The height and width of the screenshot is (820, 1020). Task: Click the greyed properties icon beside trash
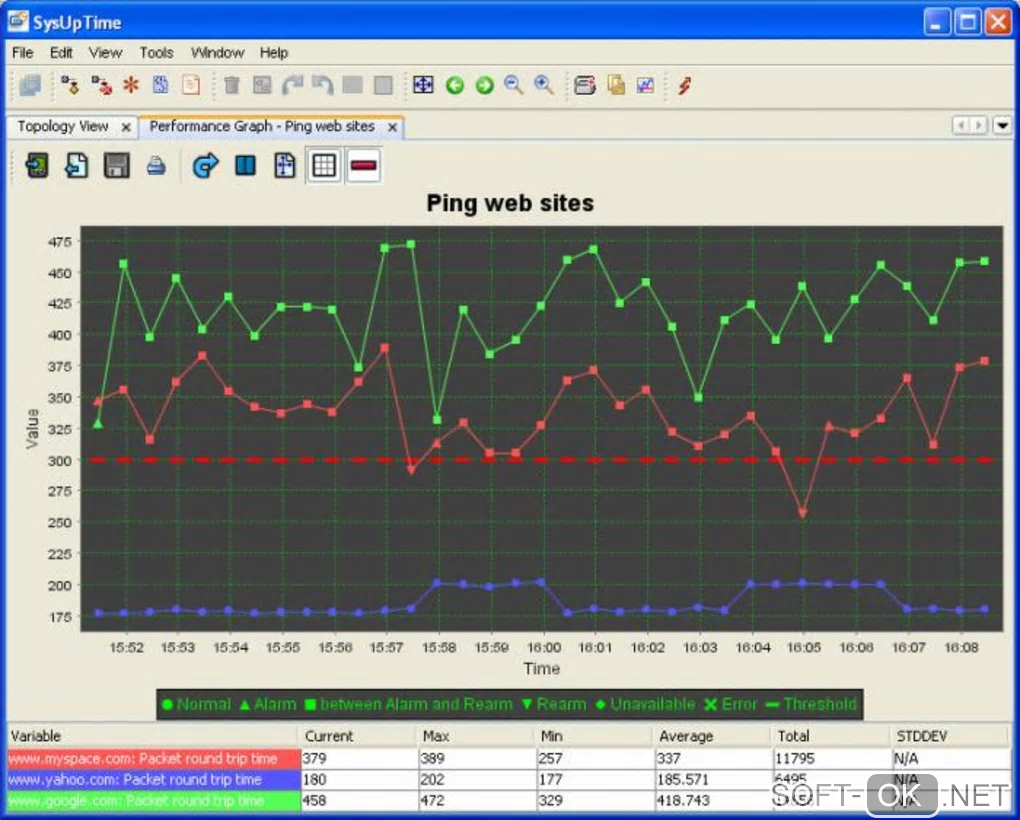click(x=262, y=85)
